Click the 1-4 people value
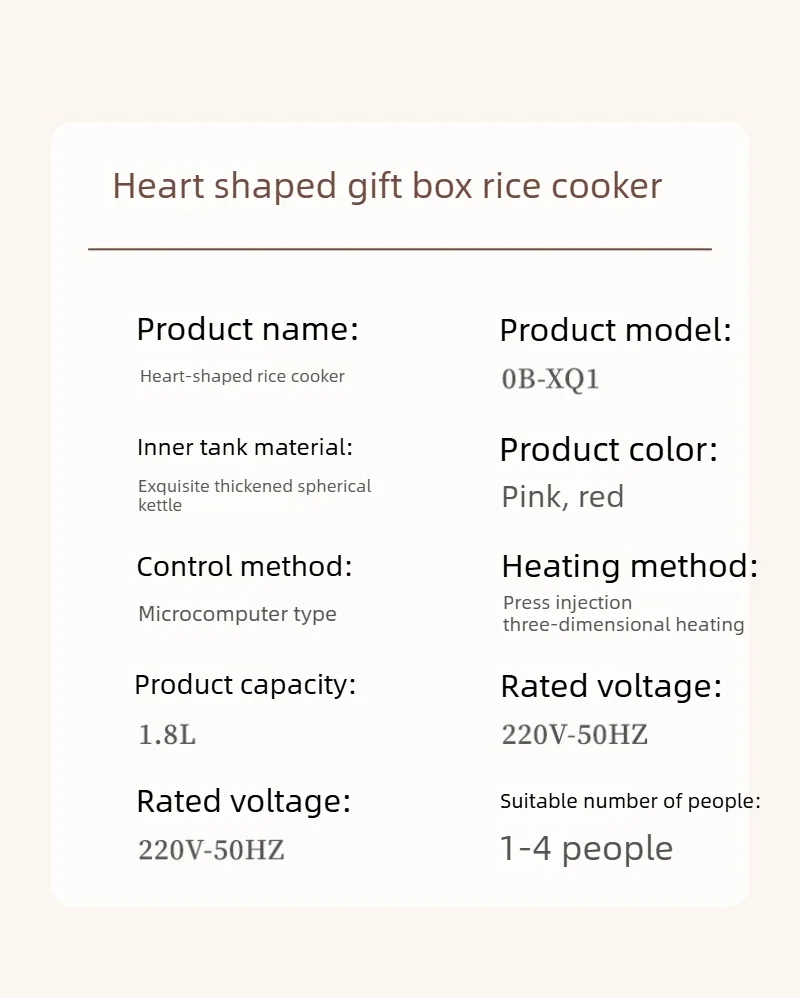This screenshot has height=998, width=800. [x=586, y=849]
